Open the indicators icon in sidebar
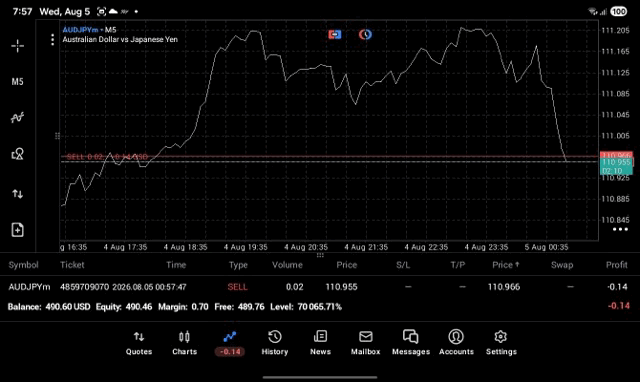This screenshot has width=640, height=382. (x=18, y=118)
